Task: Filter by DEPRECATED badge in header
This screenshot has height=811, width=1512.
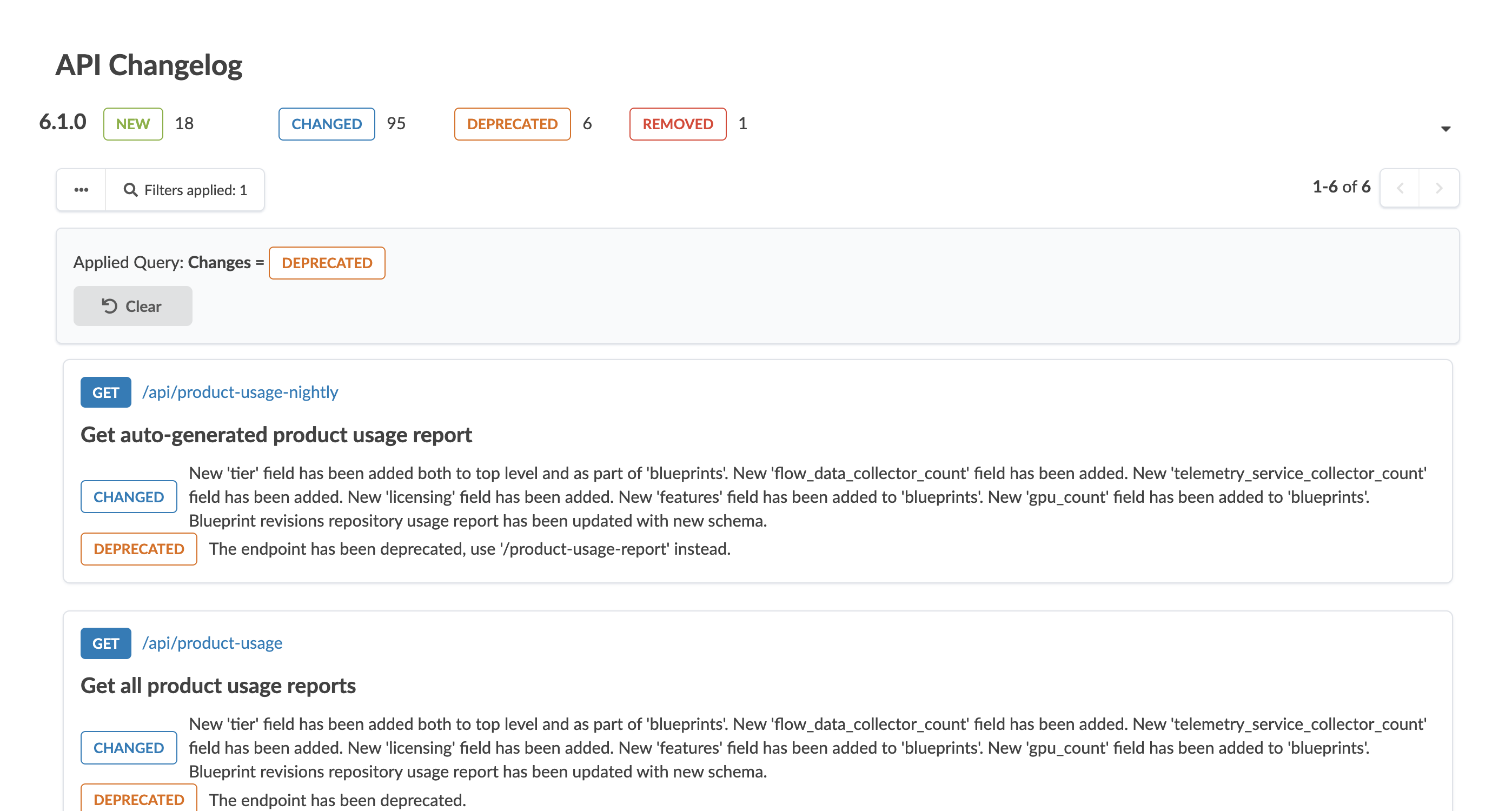Action: [x=512, y=124]
